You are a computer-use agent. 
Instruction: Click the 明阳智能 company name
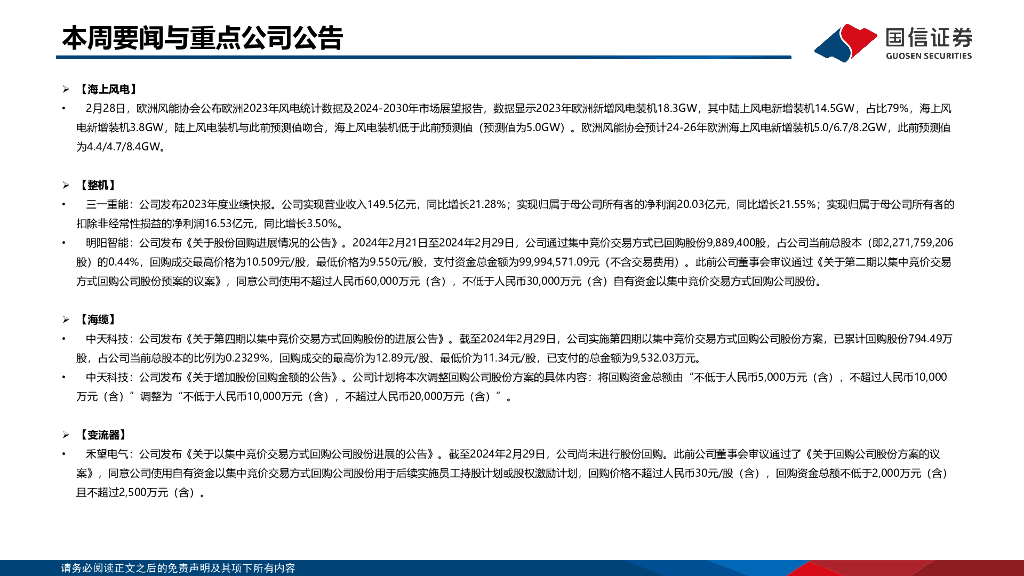(107, 243)
